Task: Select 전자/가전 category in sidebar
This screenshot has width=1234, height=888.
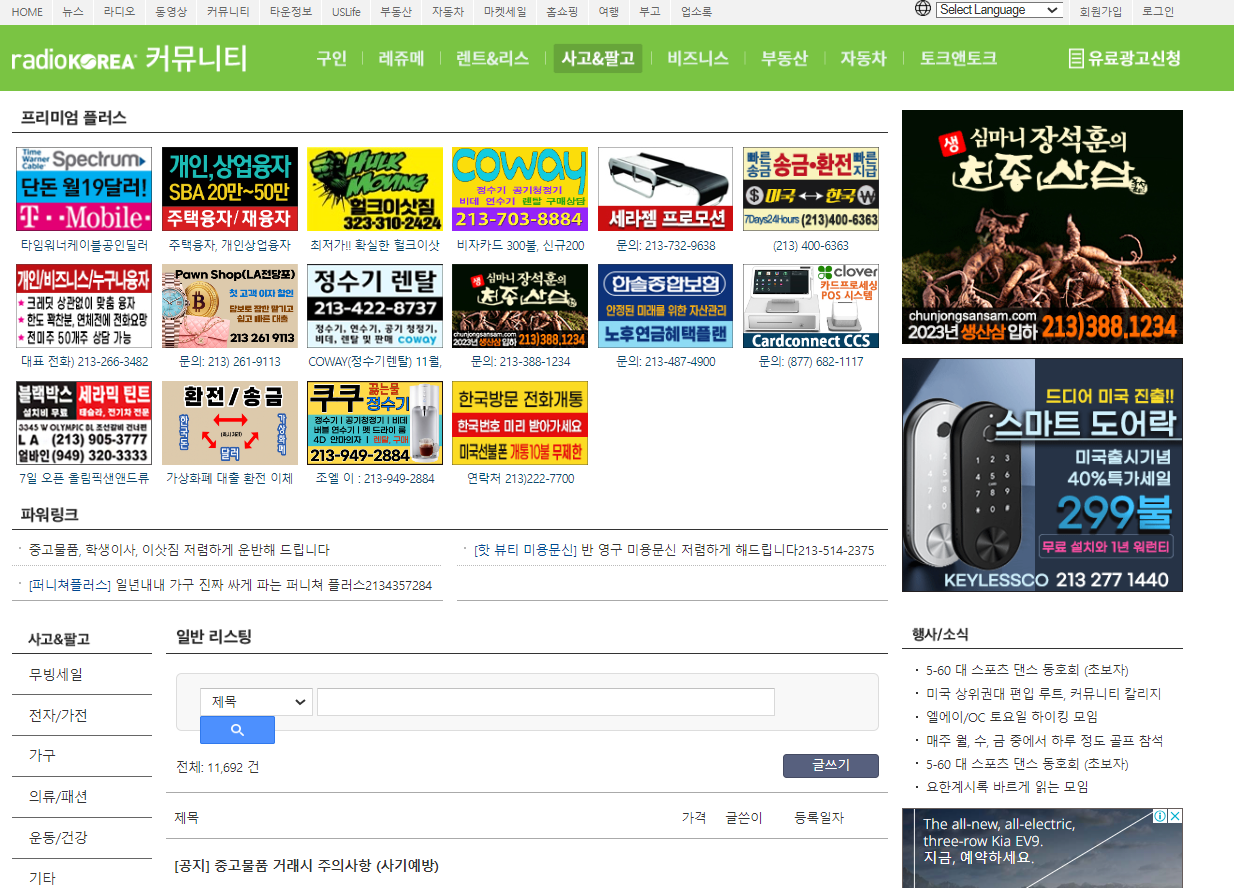Action: point(58,715)
